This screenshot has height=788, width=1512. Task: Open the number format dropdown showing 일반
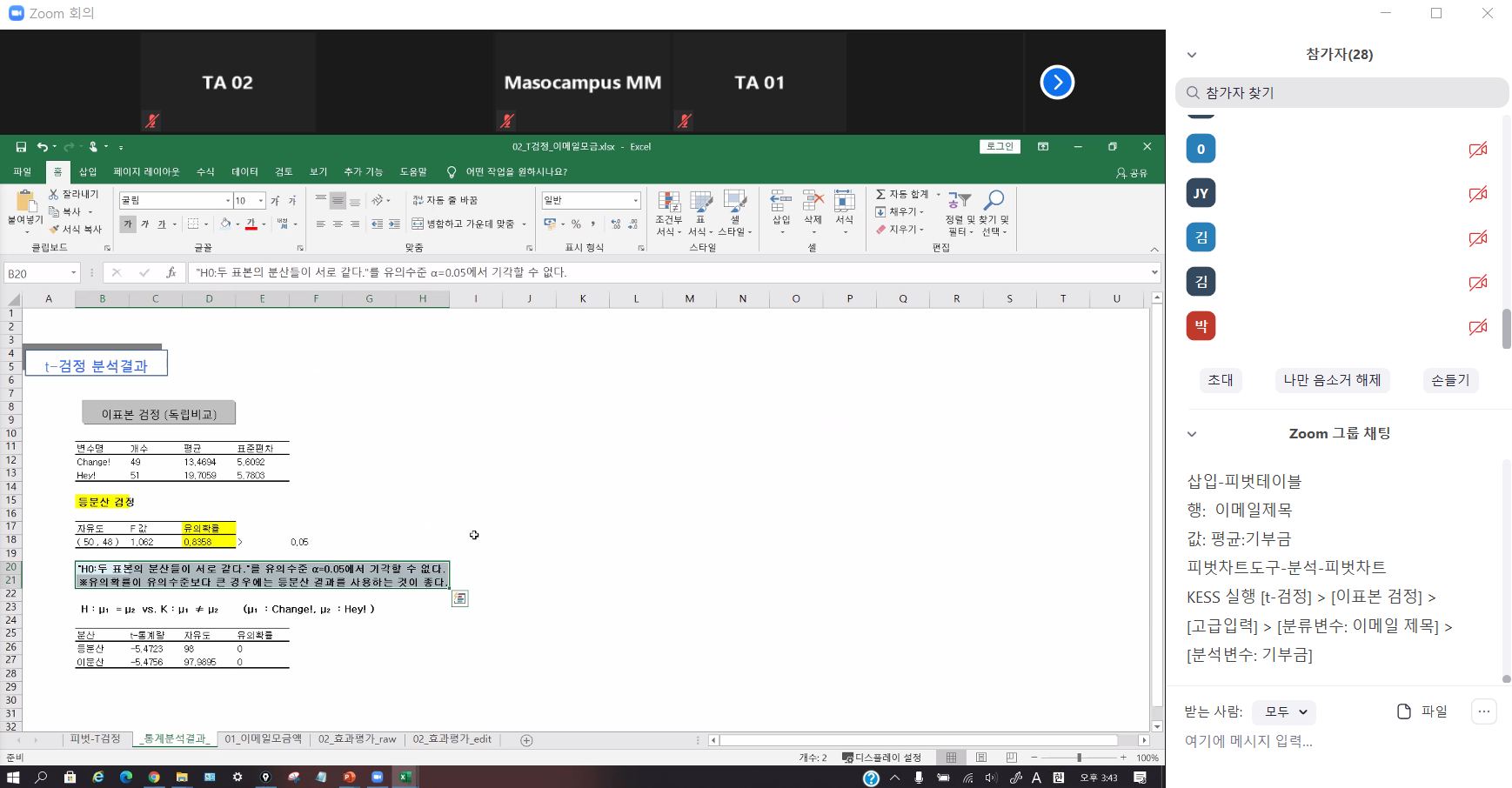tap(635, 201)
